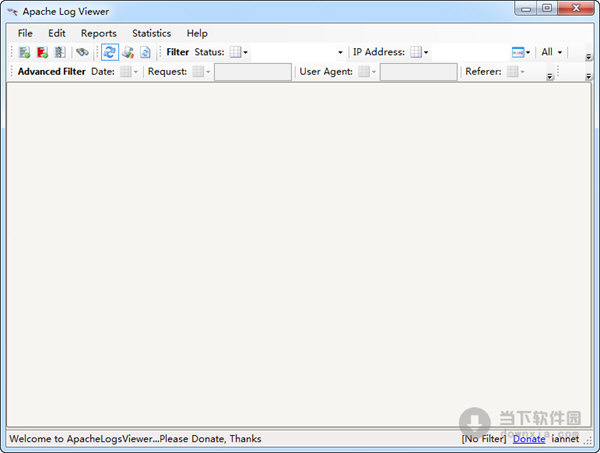Follow the Donate link in status bar

point(529,439)
